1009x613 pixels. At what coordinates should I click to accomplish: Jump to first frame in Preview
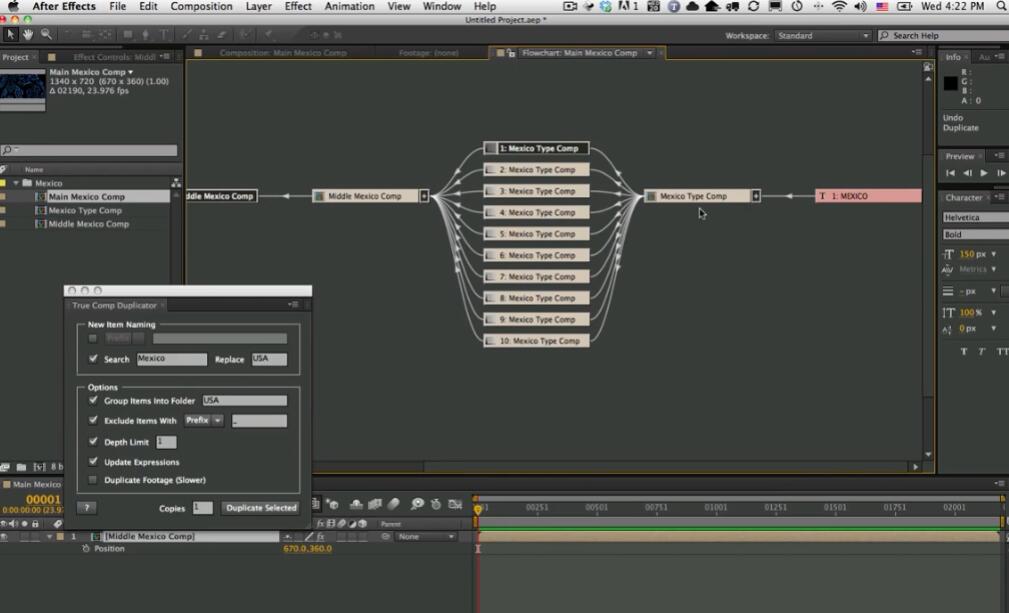click(950, 173)
